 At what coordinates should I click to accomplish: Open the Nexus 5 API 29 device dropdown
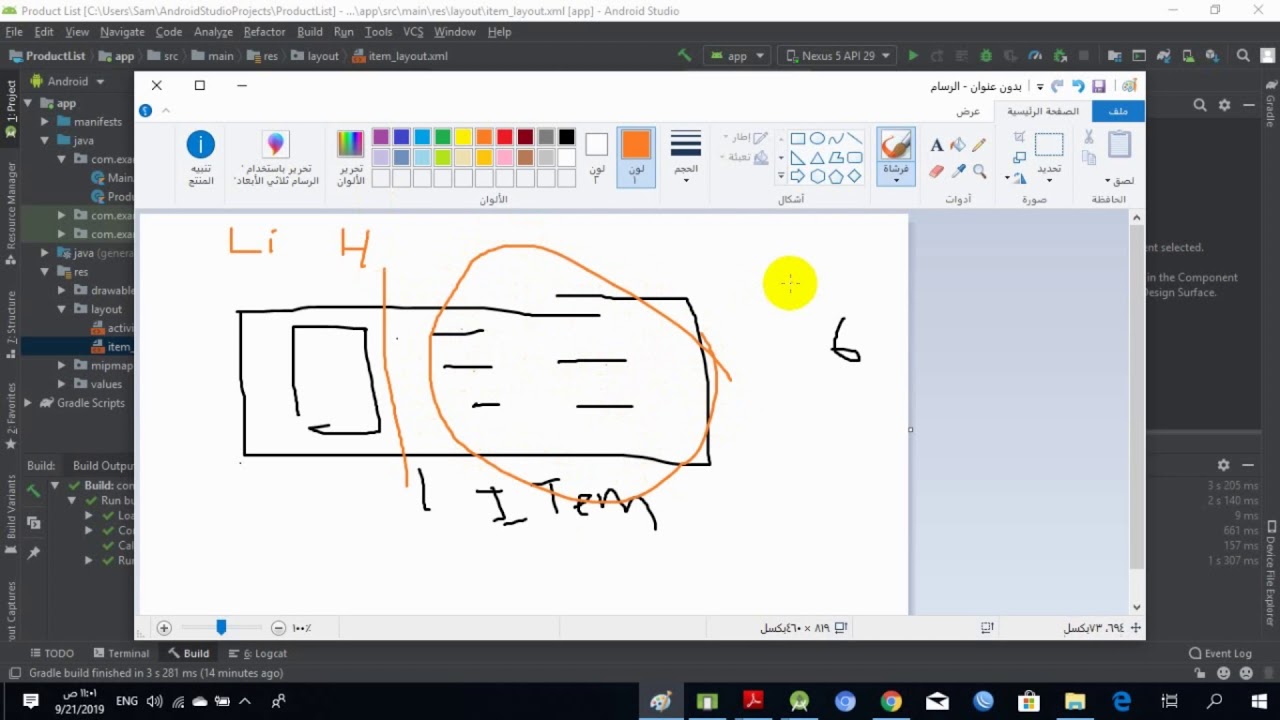point(837,56)
